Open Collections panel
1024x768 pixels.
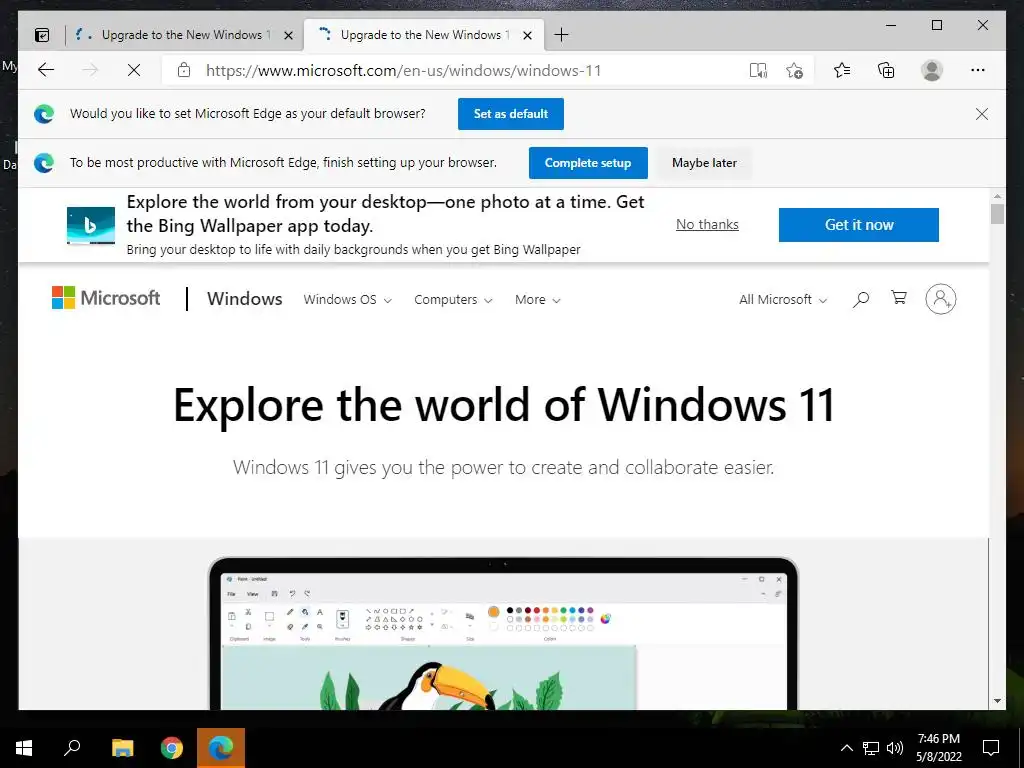tap(886, 70)
